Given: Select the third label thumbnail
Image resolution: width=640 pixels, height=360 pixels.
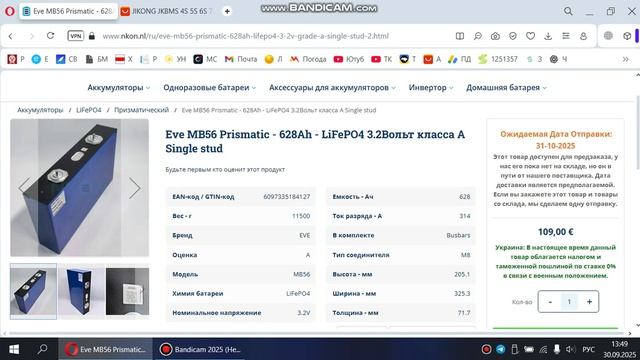Looking at the screenshot, I should tap(128, 291).
